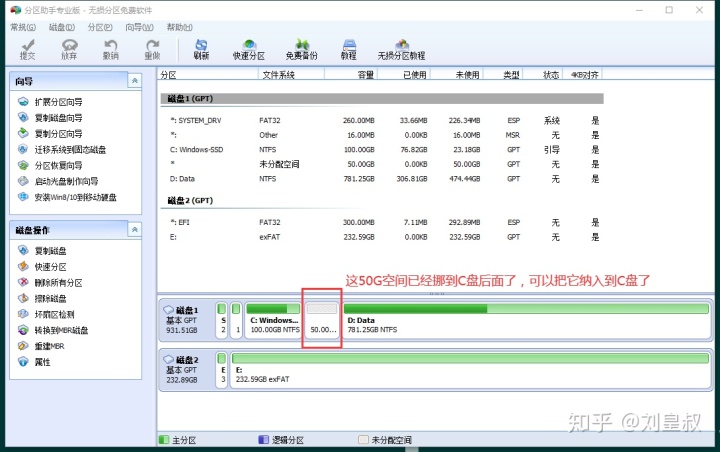The height and width of the screenshot is (452, 720).
Task: Select the C: Windows-SSD partition row
Action: pos(382,150)
